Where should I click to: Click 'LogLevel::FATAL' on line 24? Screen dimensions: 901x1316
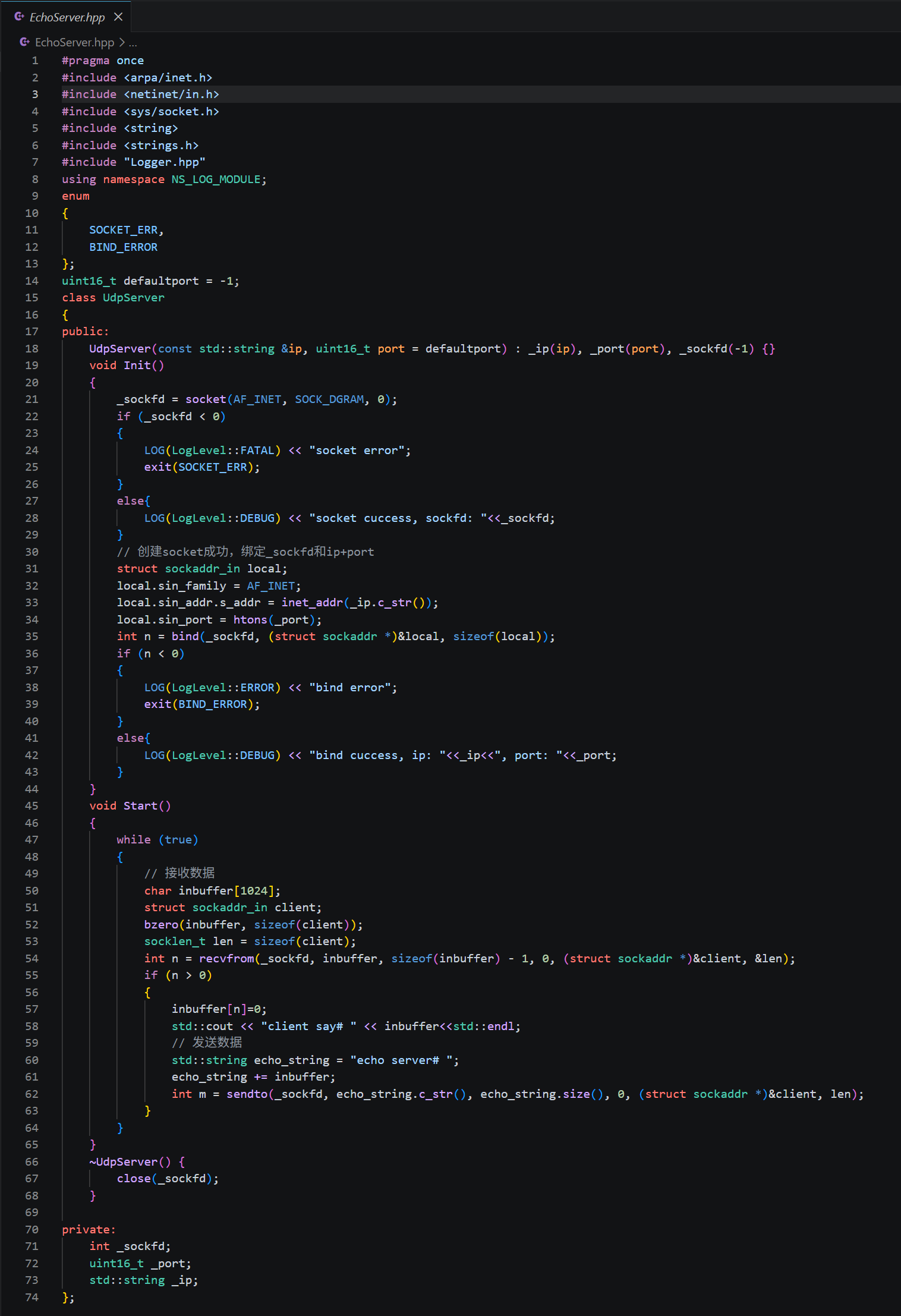(223, 451)
